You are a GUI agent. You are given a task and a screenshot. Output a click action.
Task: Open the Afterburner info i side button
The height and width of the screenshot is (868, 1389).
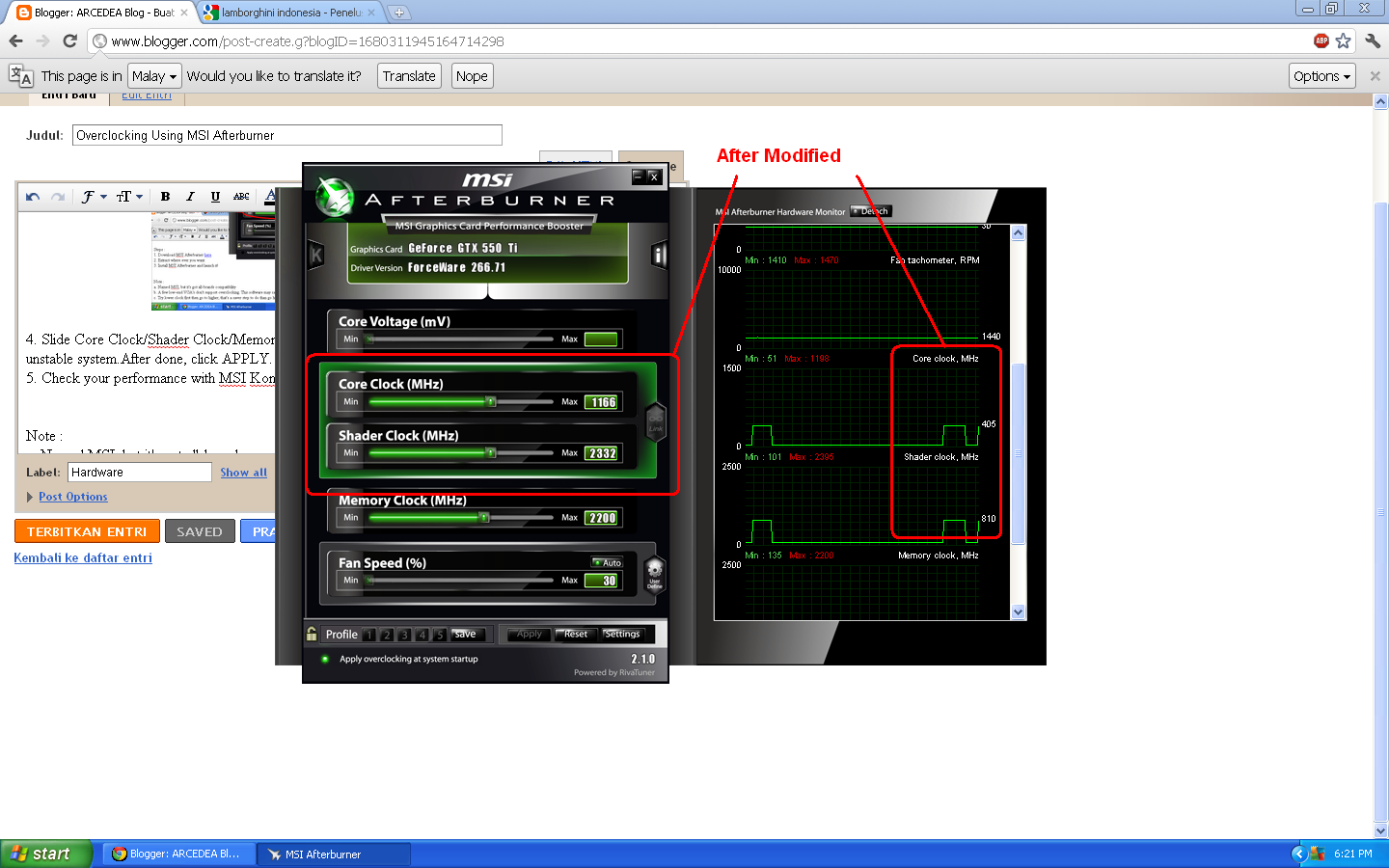tap(659, 256)
